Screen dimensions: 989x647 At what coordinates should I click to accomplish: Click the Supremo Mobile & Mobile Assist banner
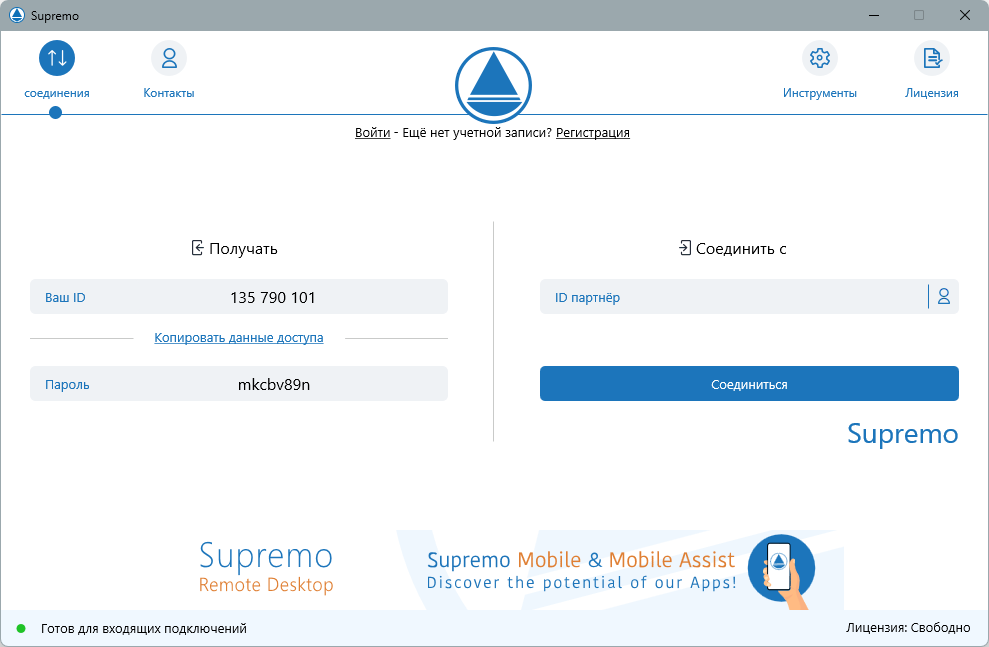point(618,570)
